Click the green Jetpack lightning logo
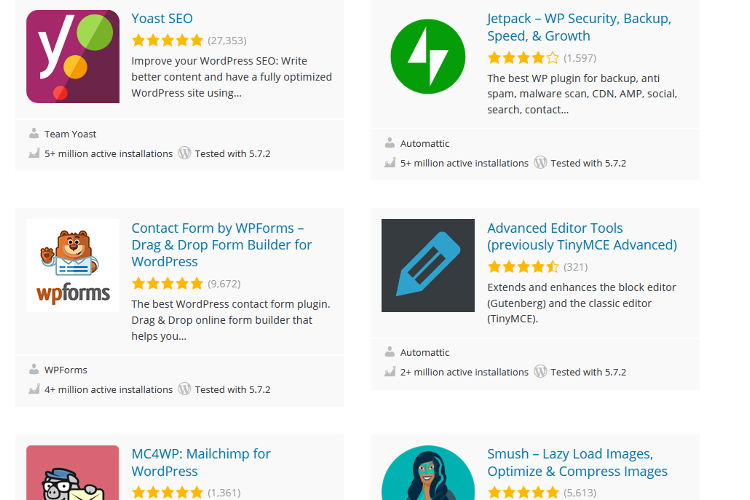The image size is (750, 500). tap(428, 56)
